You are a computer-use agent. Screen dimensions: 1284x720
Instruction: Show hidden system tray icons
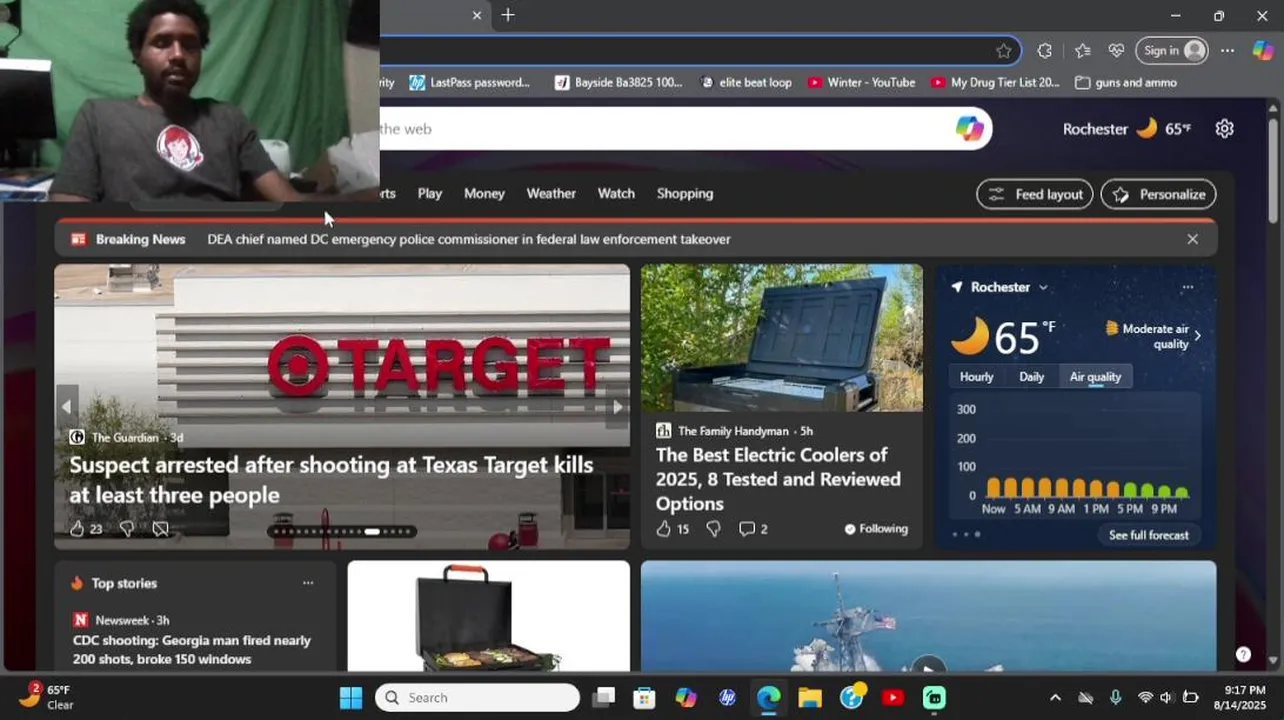tap(1055, 698)
